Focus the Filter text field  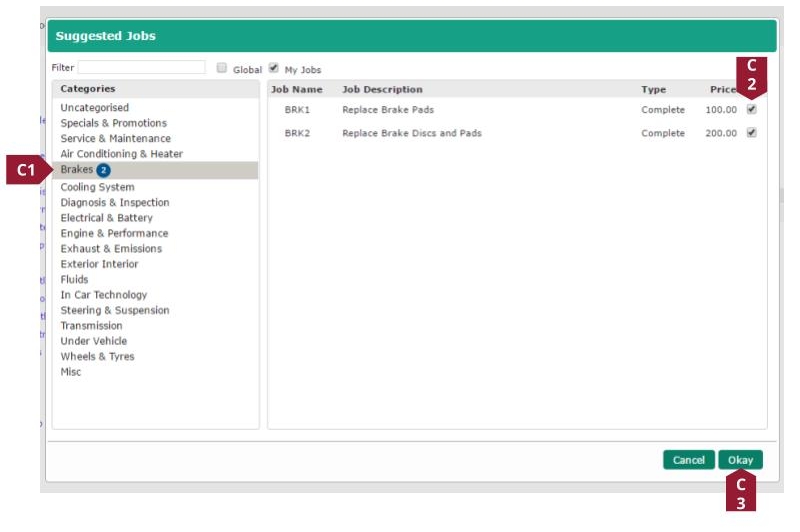coord(141,68)
